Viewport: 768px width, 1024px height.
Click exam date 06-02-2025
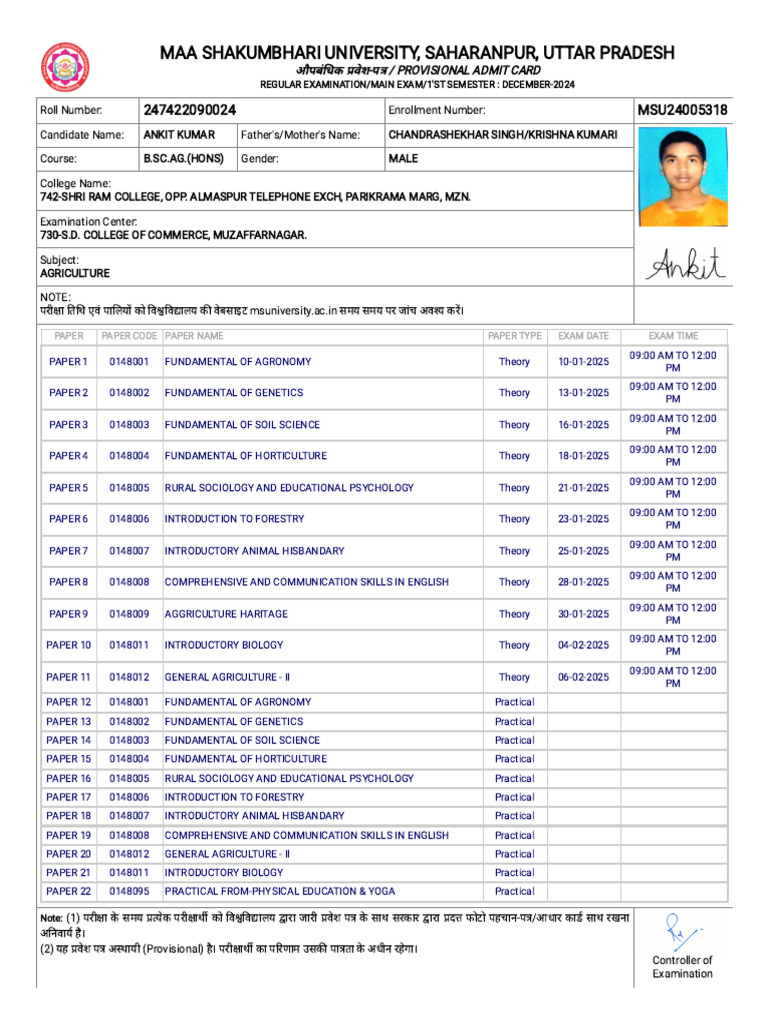point(583,678)
